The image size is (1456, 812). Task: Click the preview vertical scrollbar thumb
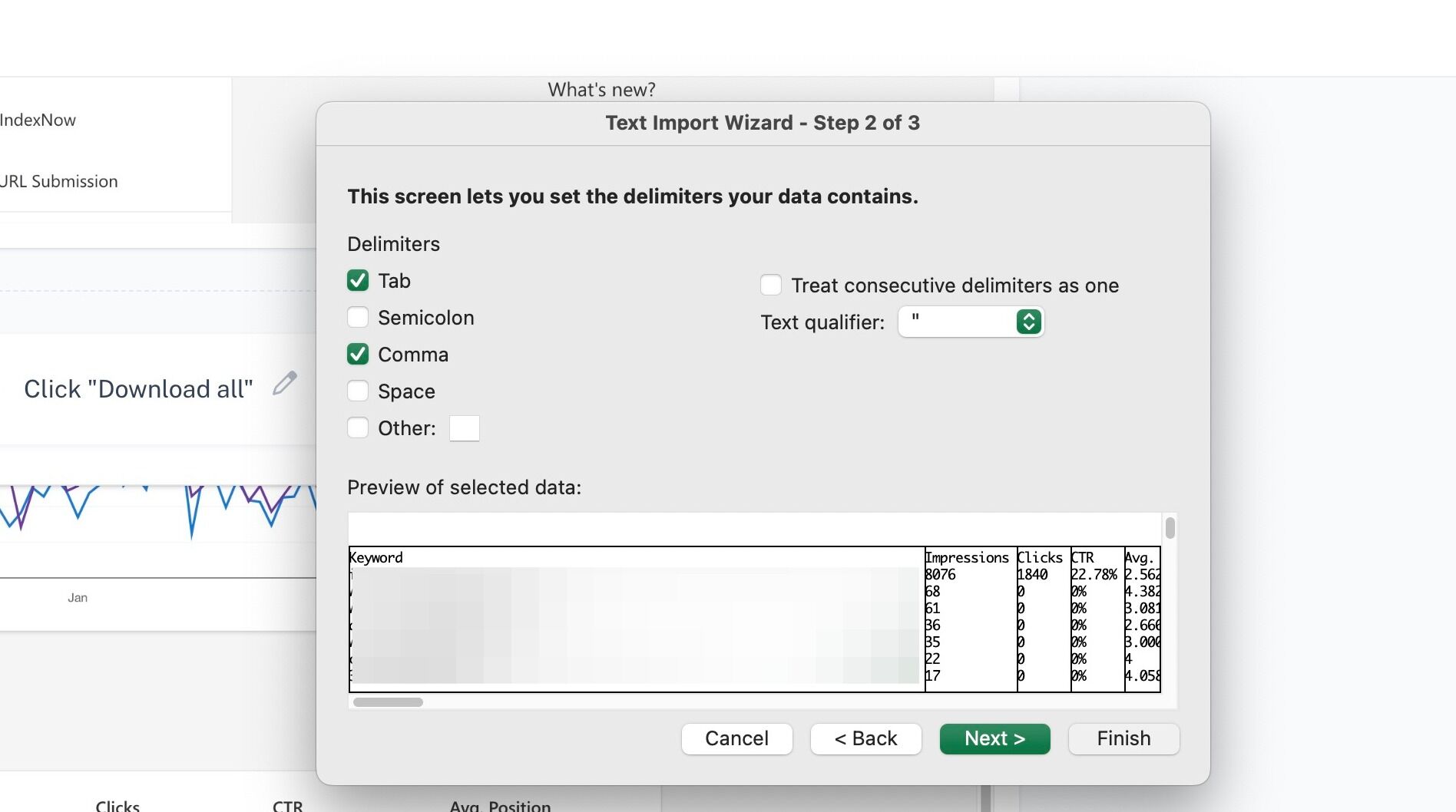click(x=1170, y=528)
